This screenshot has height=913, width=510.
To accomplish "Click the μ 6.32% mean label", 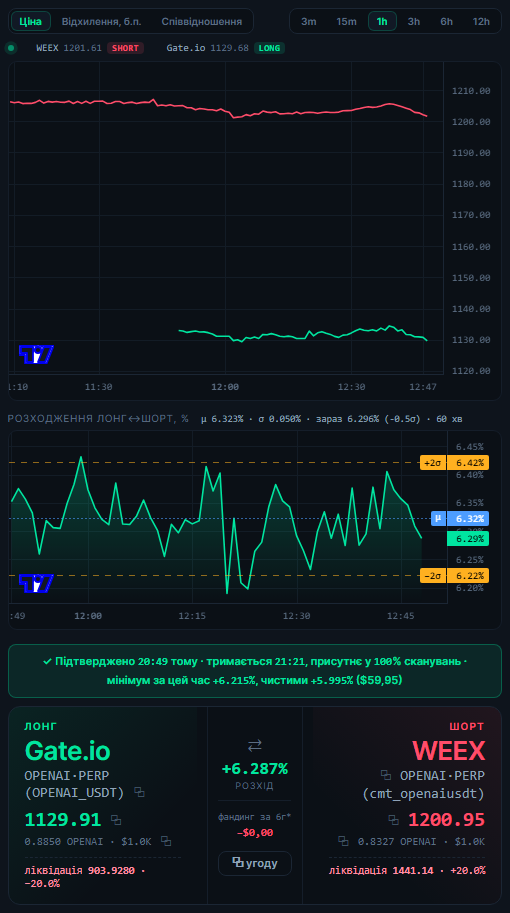I will click(x=460, y=518).
